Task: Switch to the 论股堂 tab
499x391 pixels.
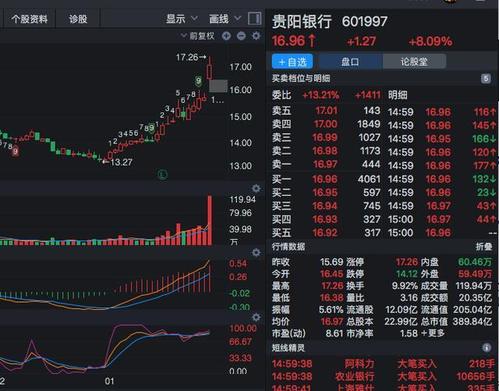Action: pos(414,61)
